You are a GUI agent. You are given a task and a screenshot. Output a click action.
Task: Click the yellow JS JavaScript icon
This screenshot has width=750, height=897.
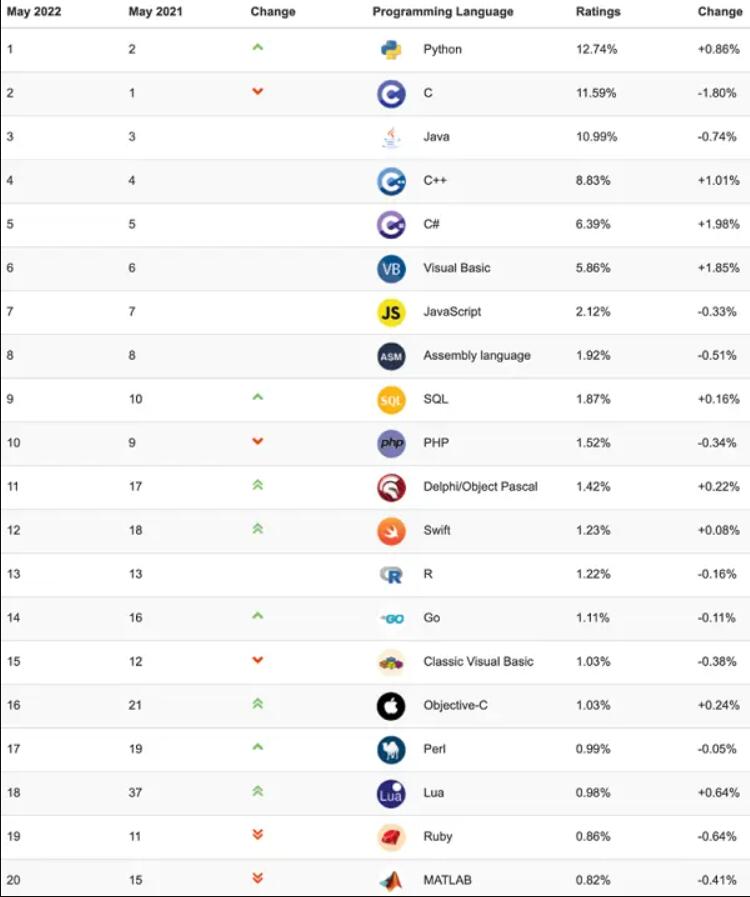[391, 312]
